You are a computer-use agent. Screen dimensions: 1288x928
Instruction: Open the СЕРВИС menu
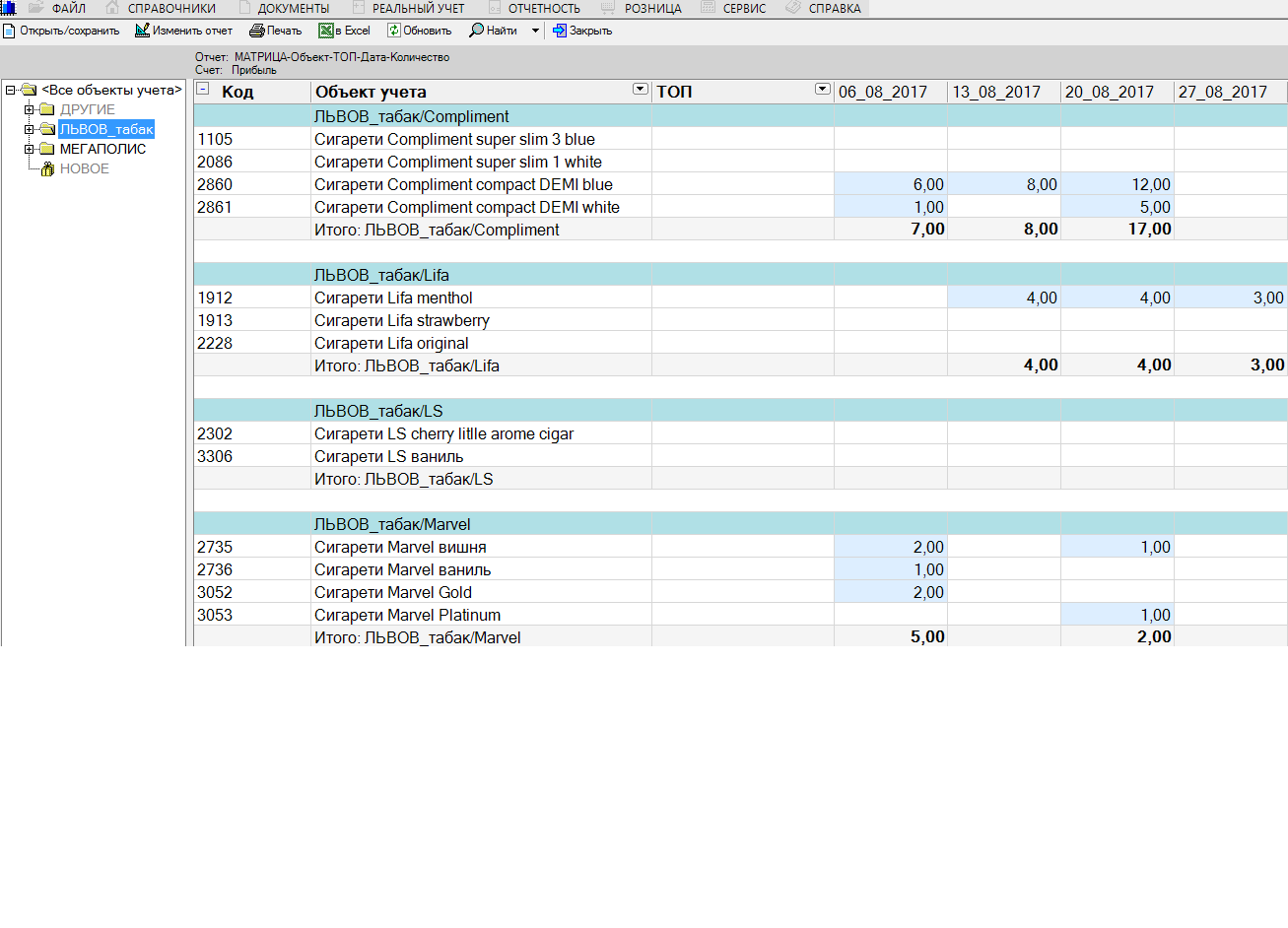(744, 8)
